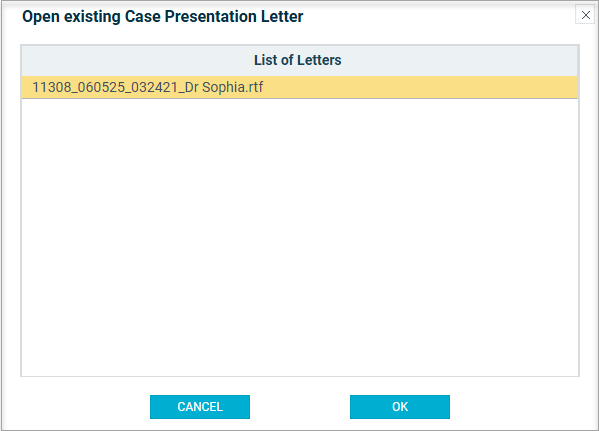The width and height of the screenshot is (599, 431).
Task: Click the dialog title Open existing Case Presentation Letter
Action: [x=163, y=16]
